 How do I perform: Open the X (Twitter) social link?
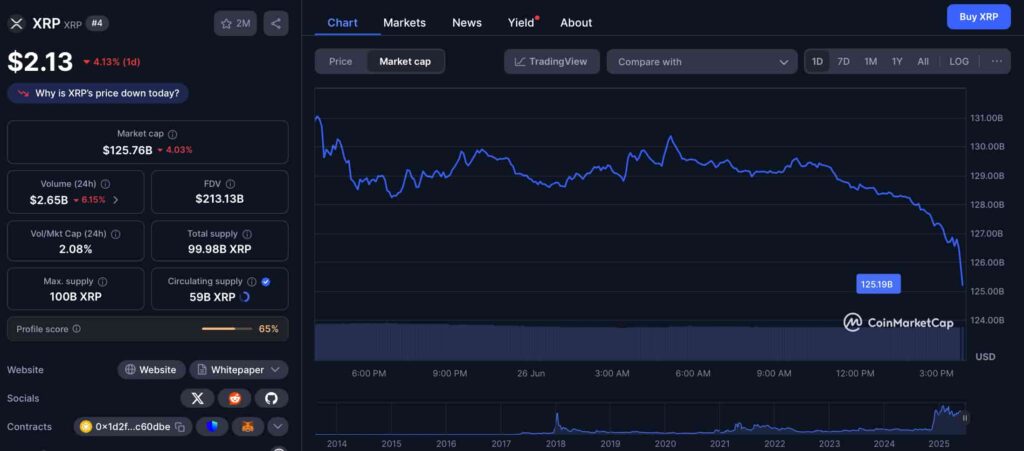point(197,398)
